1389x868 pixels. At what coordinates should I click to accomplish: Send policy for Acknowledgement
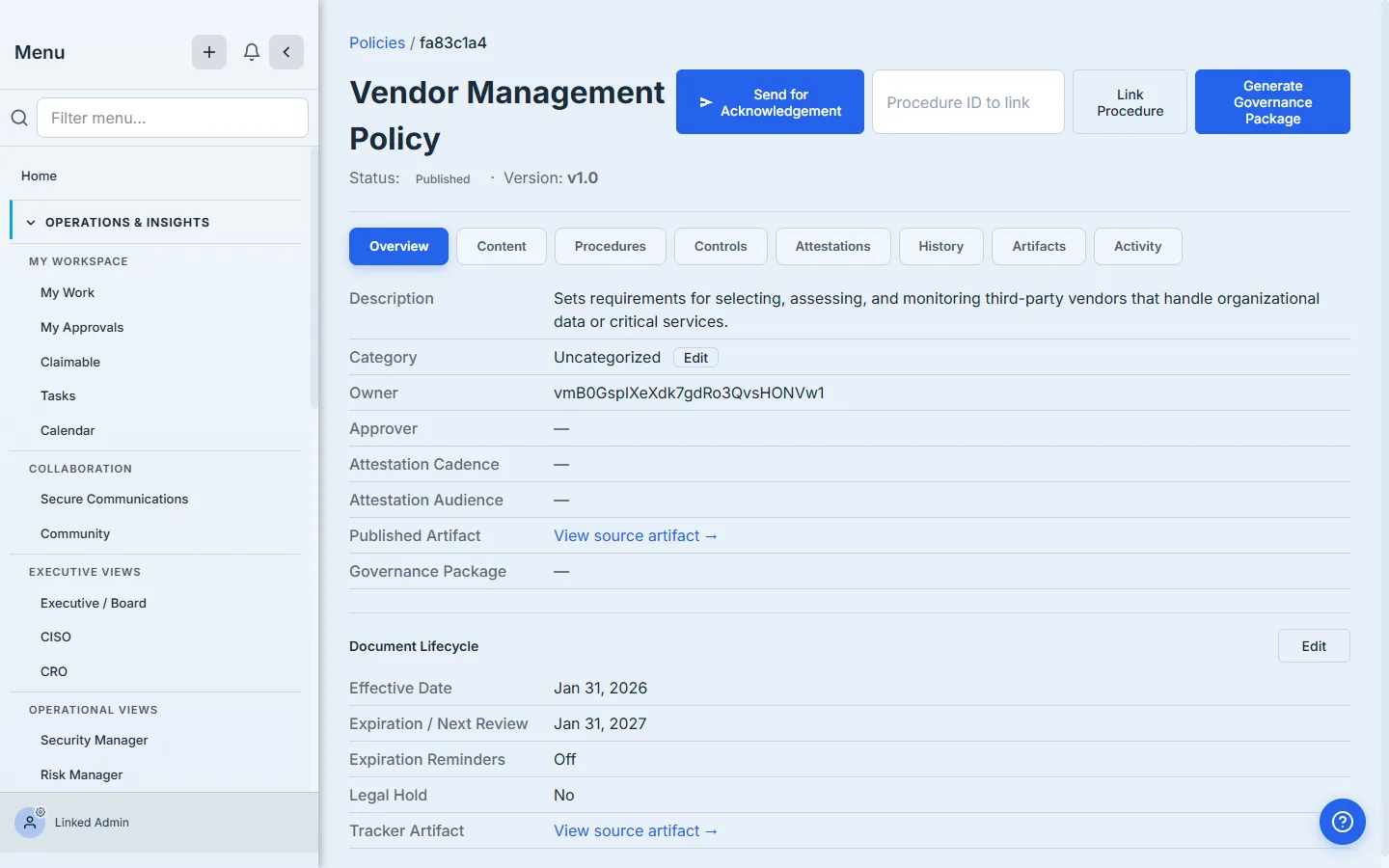click(770, 102)
